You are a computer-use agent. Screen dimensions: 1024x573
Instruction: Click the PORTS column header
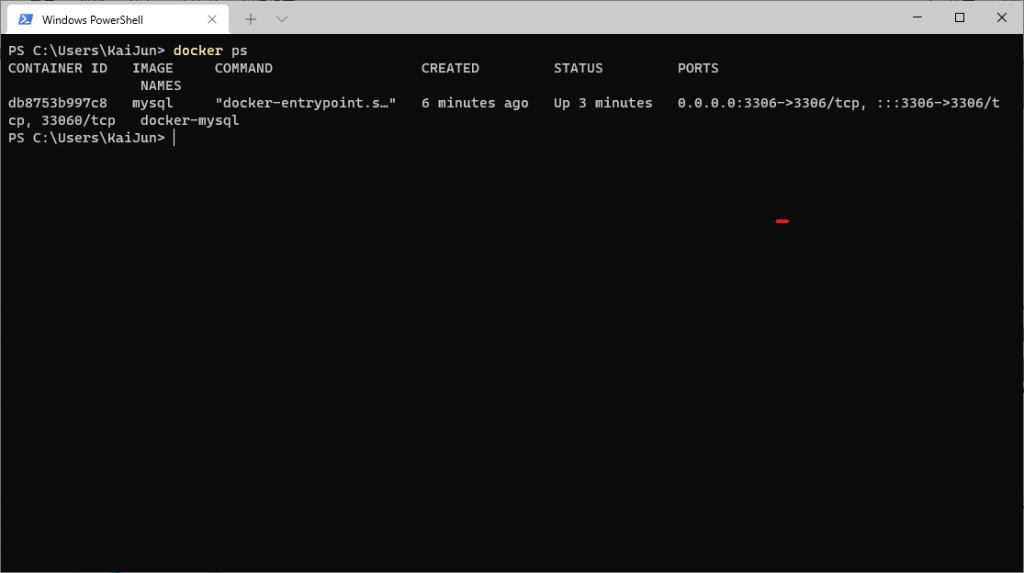[697, 68]
